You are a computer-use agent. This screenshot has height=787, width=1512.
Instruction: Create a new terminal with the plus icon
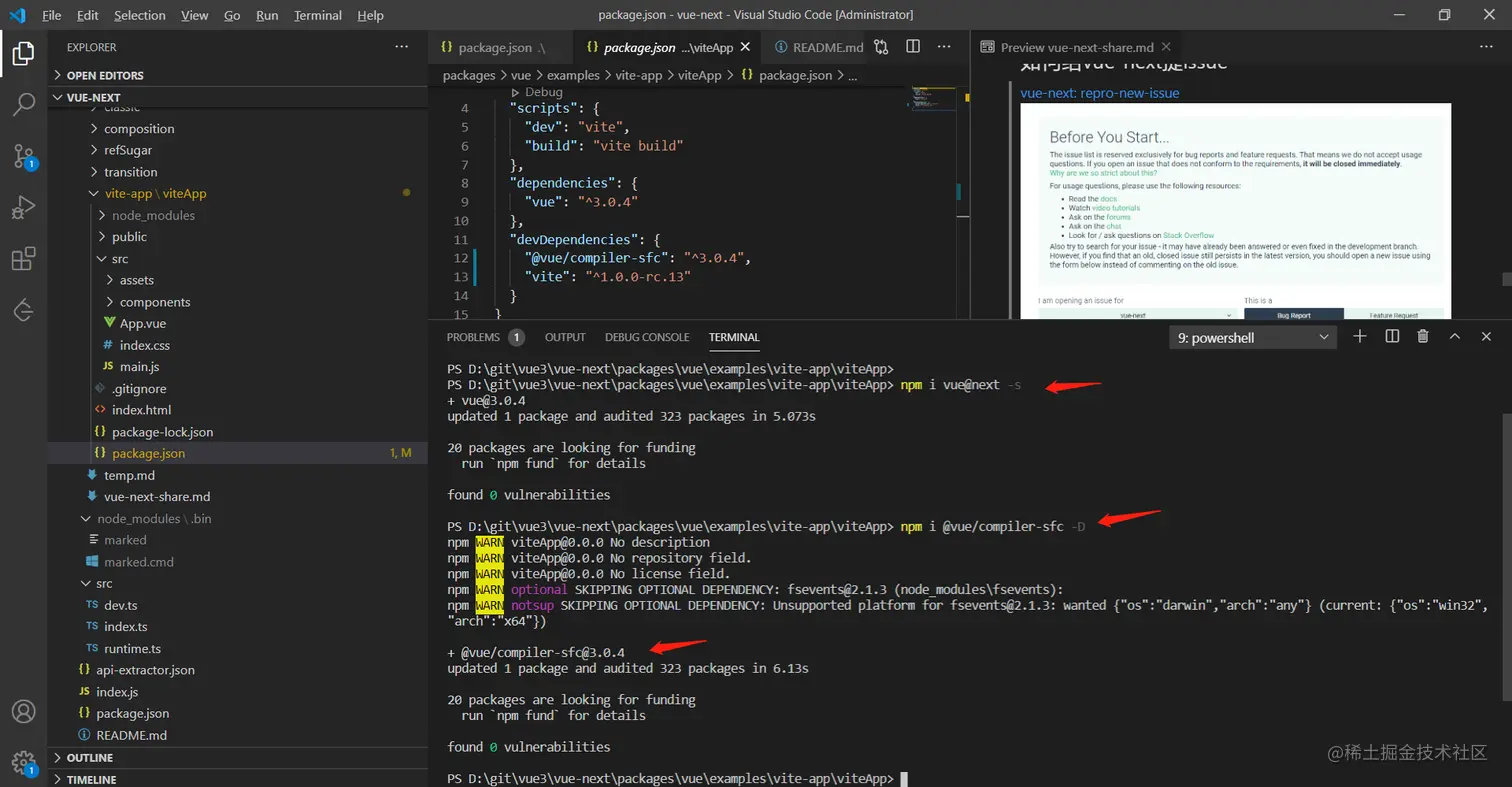coord(1359,337)
